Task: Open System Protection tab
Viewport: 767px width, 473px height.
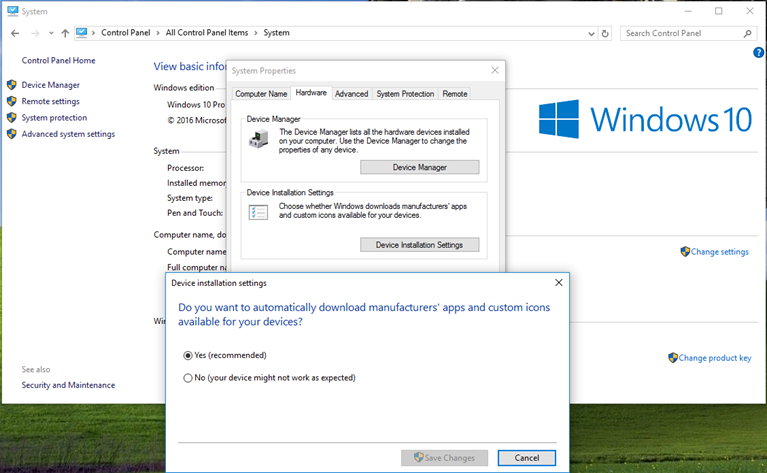Action: click(x=405, y=94)
